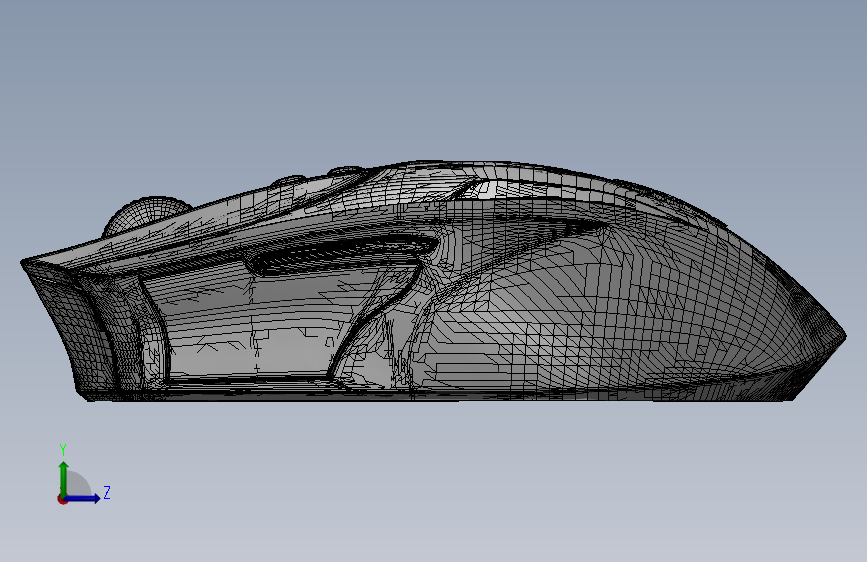
Task: Select the recessed side panel of the mouse model
Action: coord(276,324)
